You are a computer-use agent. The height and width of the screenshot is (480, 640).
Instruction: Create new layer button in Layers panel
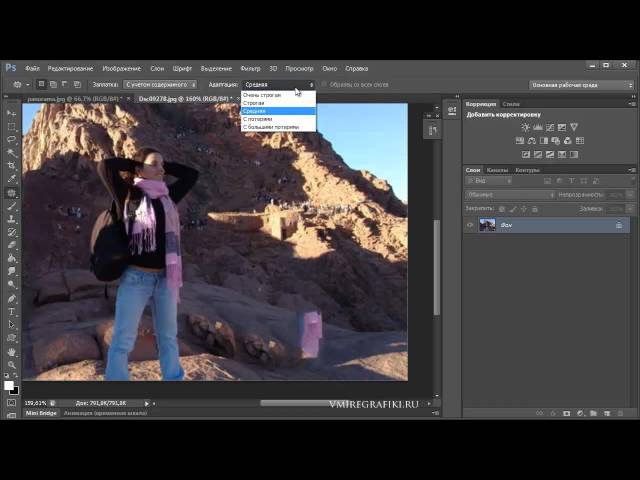[607, 413]
